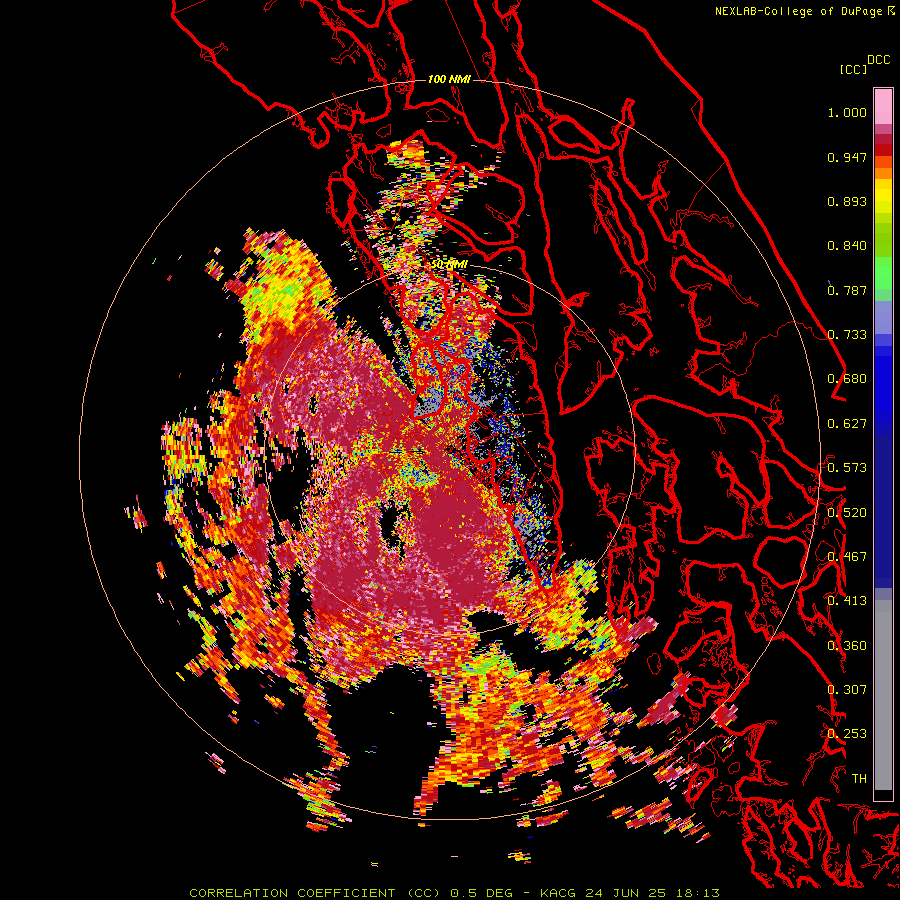Click the [CC] units label
The image size is (900, 900).
tap(853, 69)
